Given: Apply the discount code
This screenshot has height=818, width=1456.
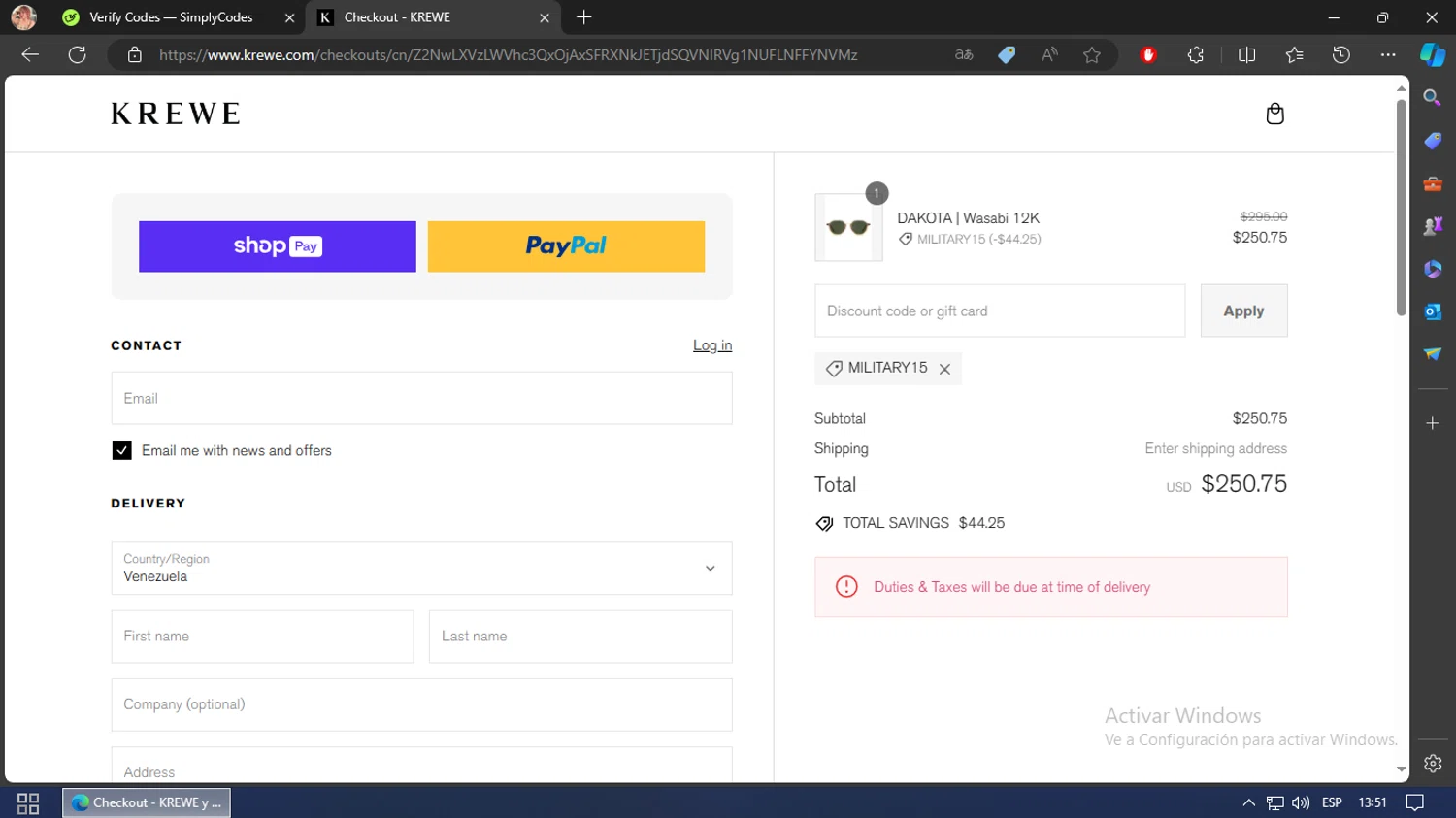Looking at the screenshot, I should coord(1243,311).
